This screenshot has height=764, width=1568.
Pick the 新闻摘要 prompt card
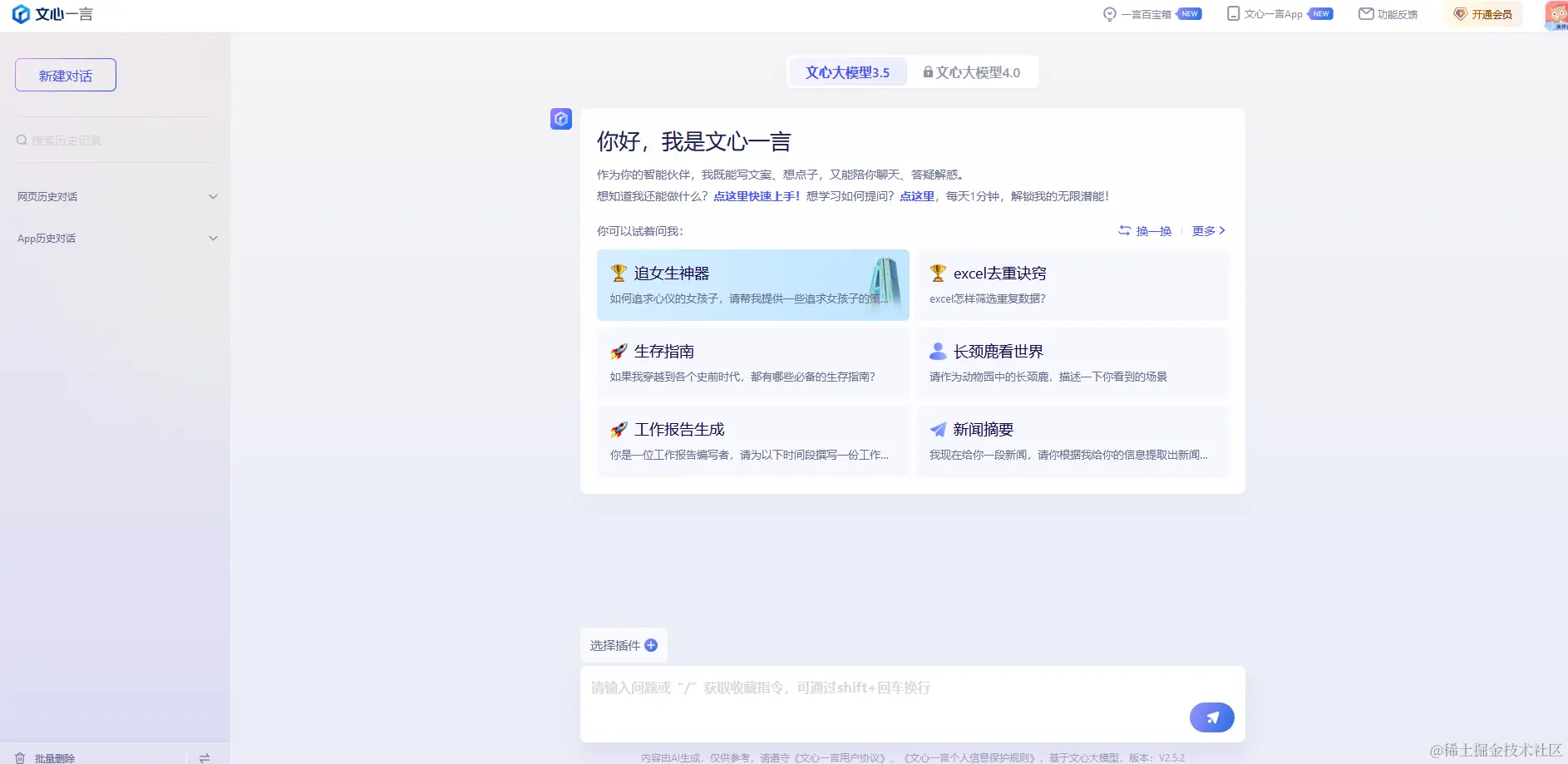[x=1072, y=441]
